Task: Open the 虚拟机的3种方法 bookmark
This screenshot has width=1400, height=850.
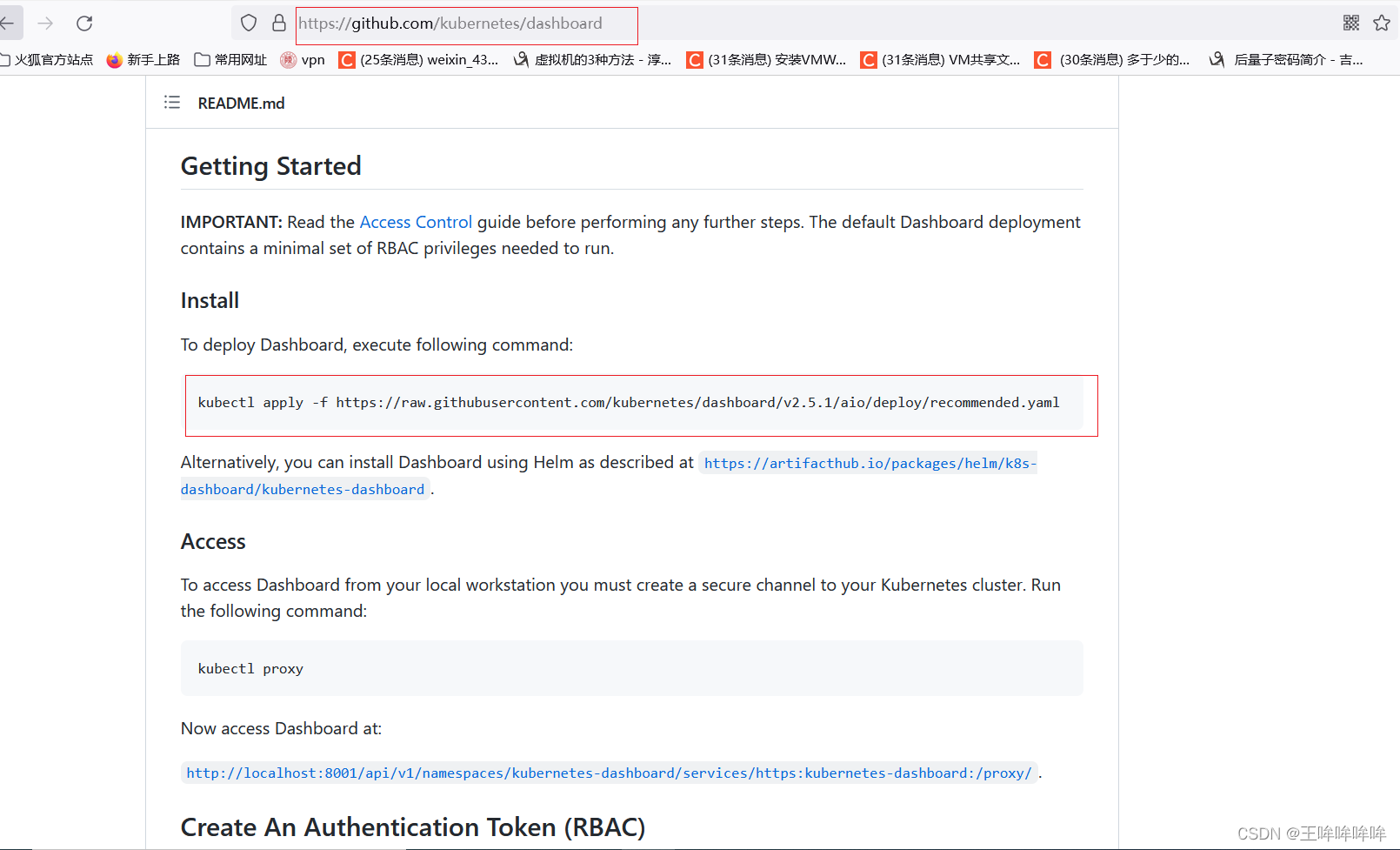Action: click(592, 59)
